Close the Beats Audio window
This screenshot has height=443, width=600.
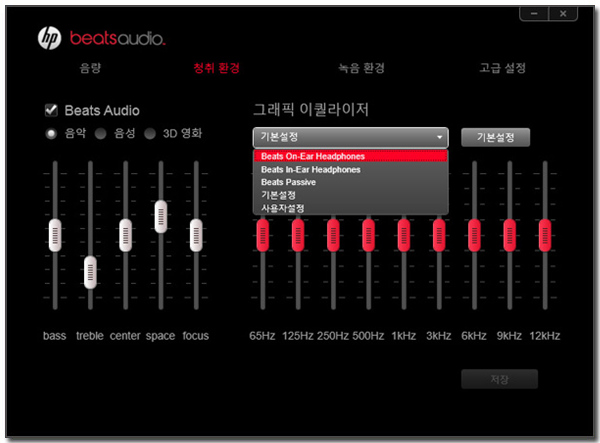563,13
